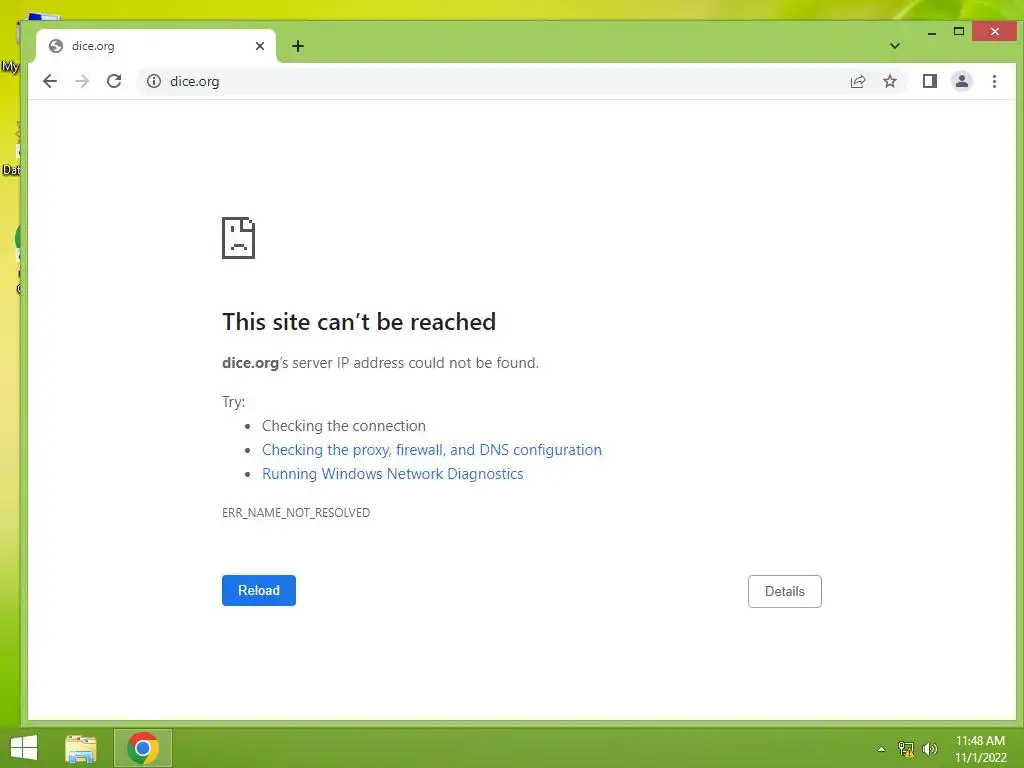Open Chrome three-dot menu
Viewport: 1024px width, 768px height.
pyautogui.click(x=994, y=81)
